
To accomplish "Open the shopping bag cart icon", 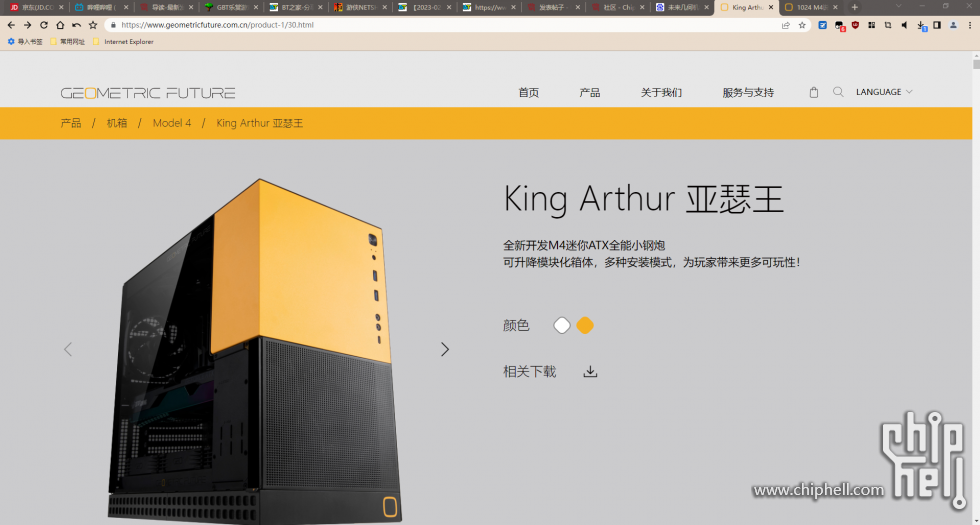I will [814, 92].
